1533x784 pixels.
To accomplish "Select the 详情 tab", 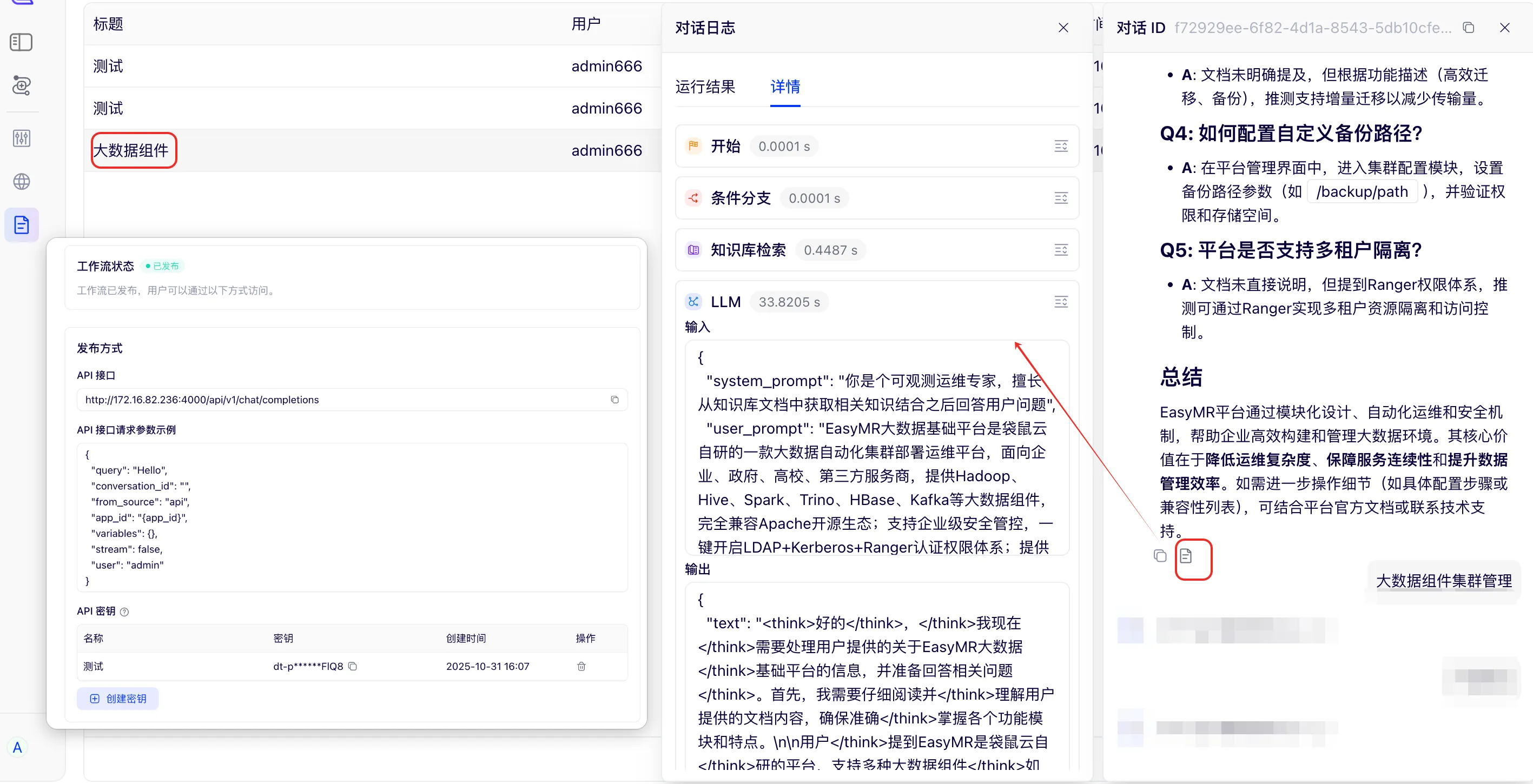I will coord(785,87).
